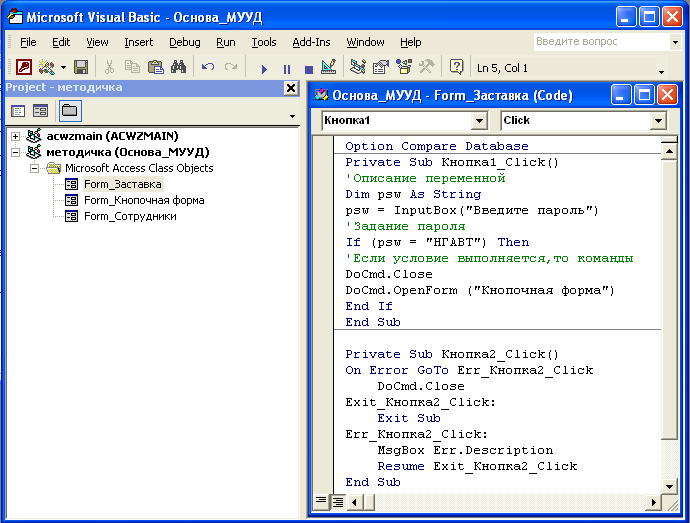
Task: Click the Find binoculars icon
Action: point(178,67)
